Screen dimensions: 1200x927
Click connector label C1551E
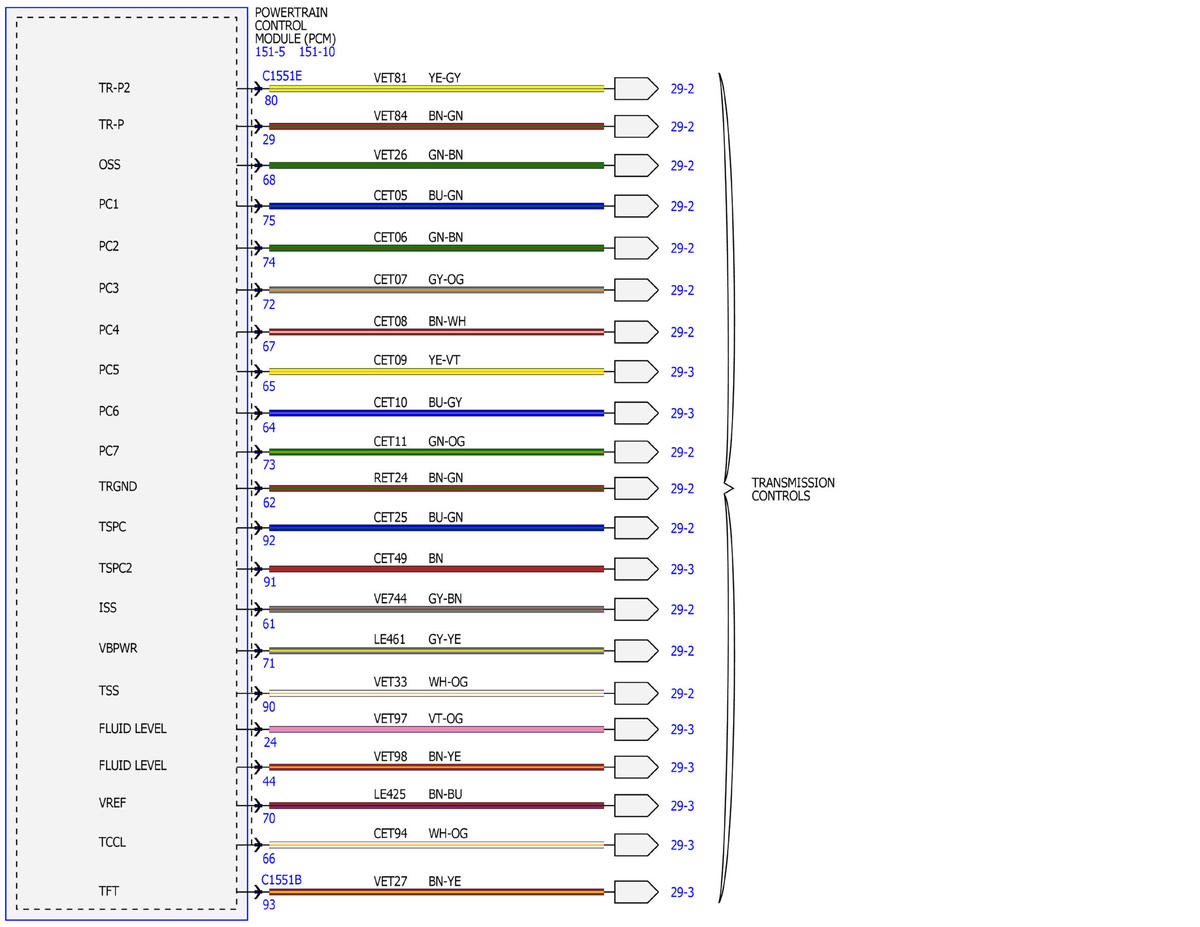coord(282,75)
